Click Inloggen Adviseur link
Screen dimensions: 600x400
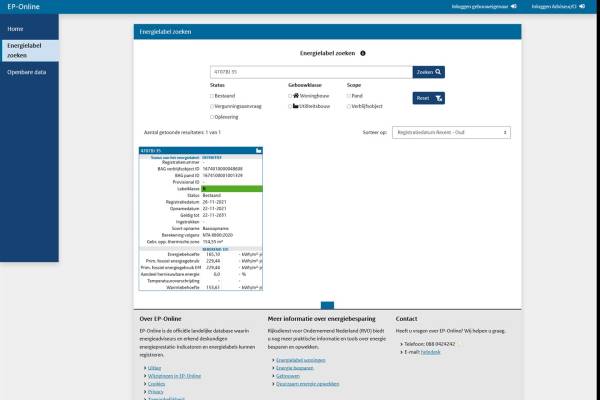pyautogui.click(x=554, y=7)
